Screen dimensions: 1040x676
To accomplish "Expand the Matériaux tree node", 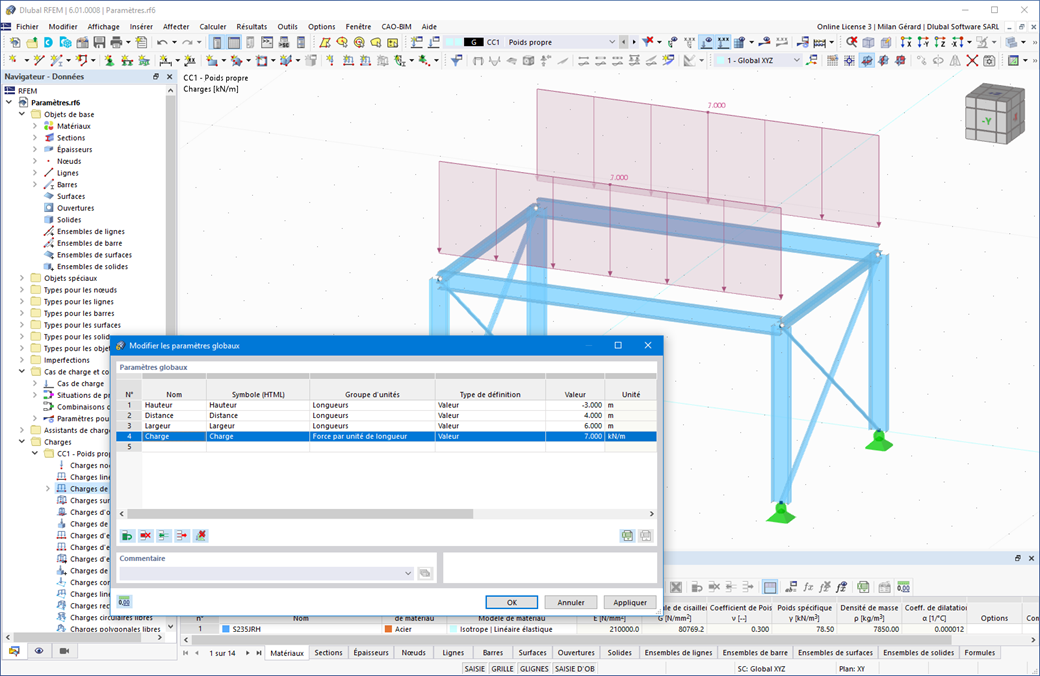I will 35,126.
